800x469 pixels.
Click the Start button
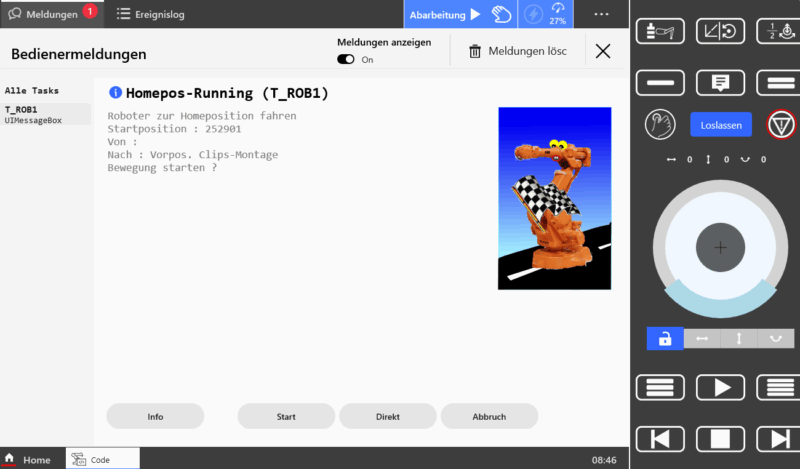pyautogui.click(x=286, y=416)
